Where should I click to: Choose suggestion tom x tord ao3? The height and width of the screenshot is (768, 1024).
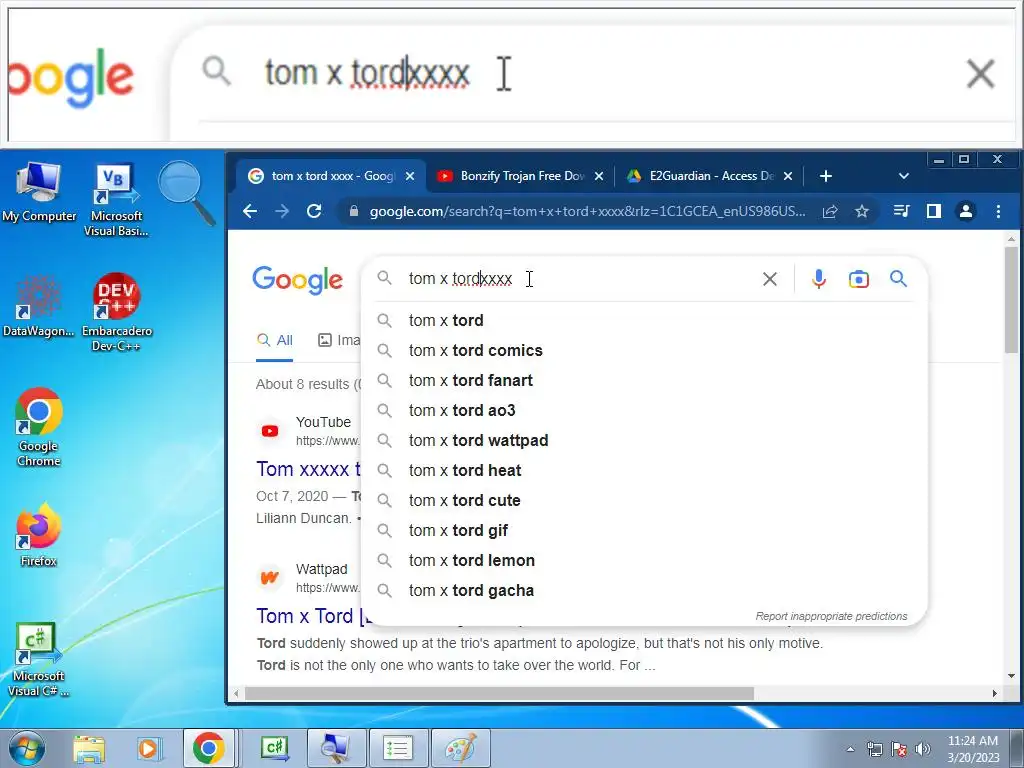pos(644,411)
